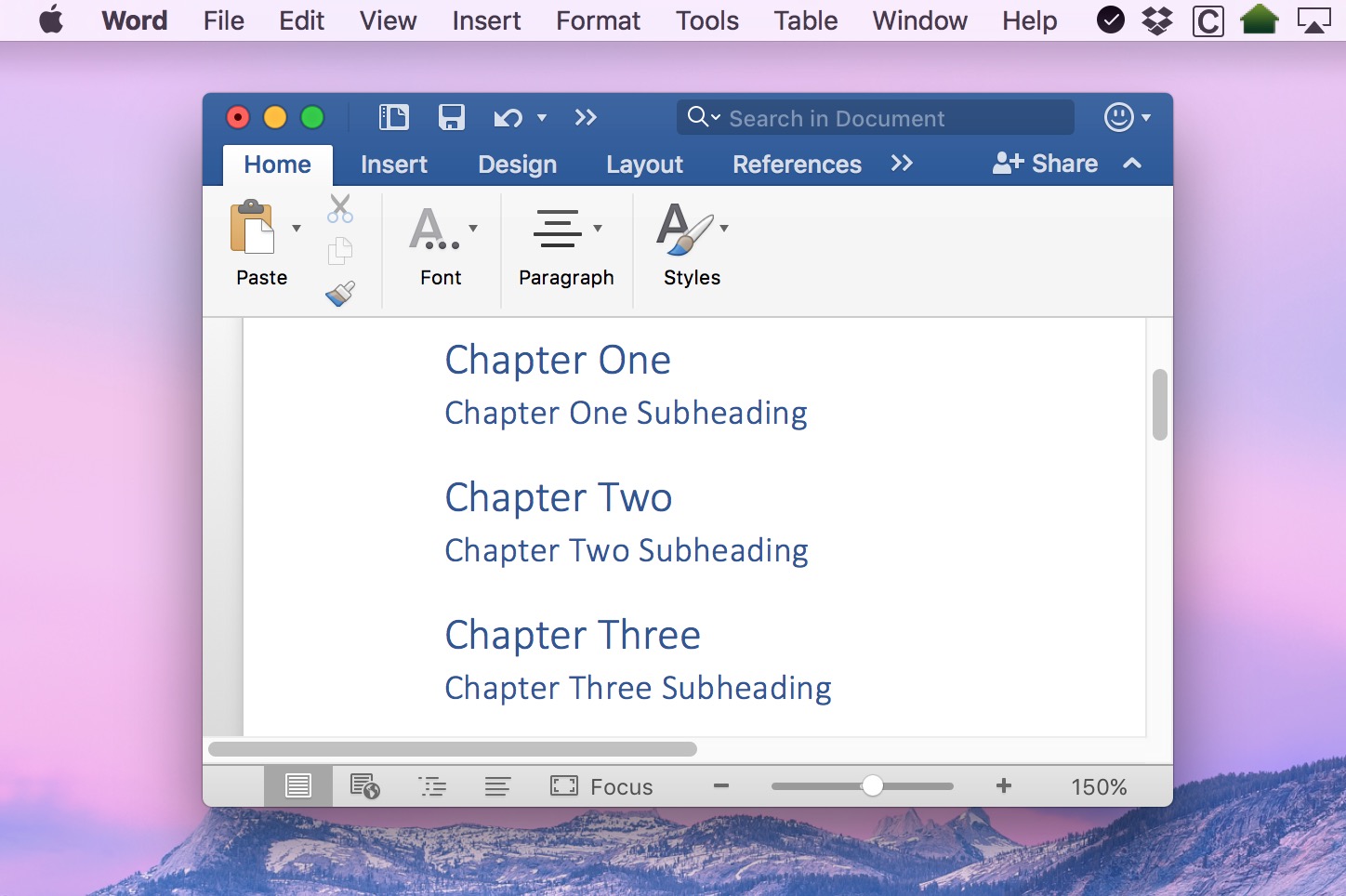Click the Chapter Two Subheading text
This screenshot has height=896, width=1346.
(x=627, y=550)
